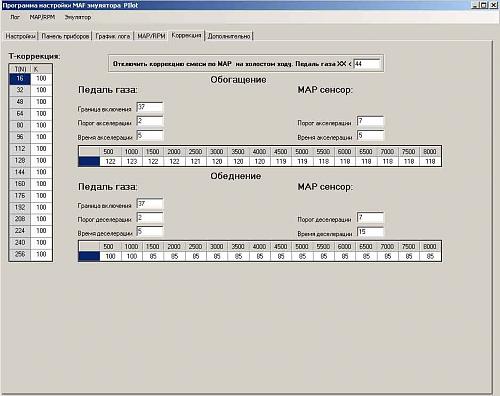Focus MAP сенсор Время акселерации field
The image size is (500, 396).
tap(370, 135)
